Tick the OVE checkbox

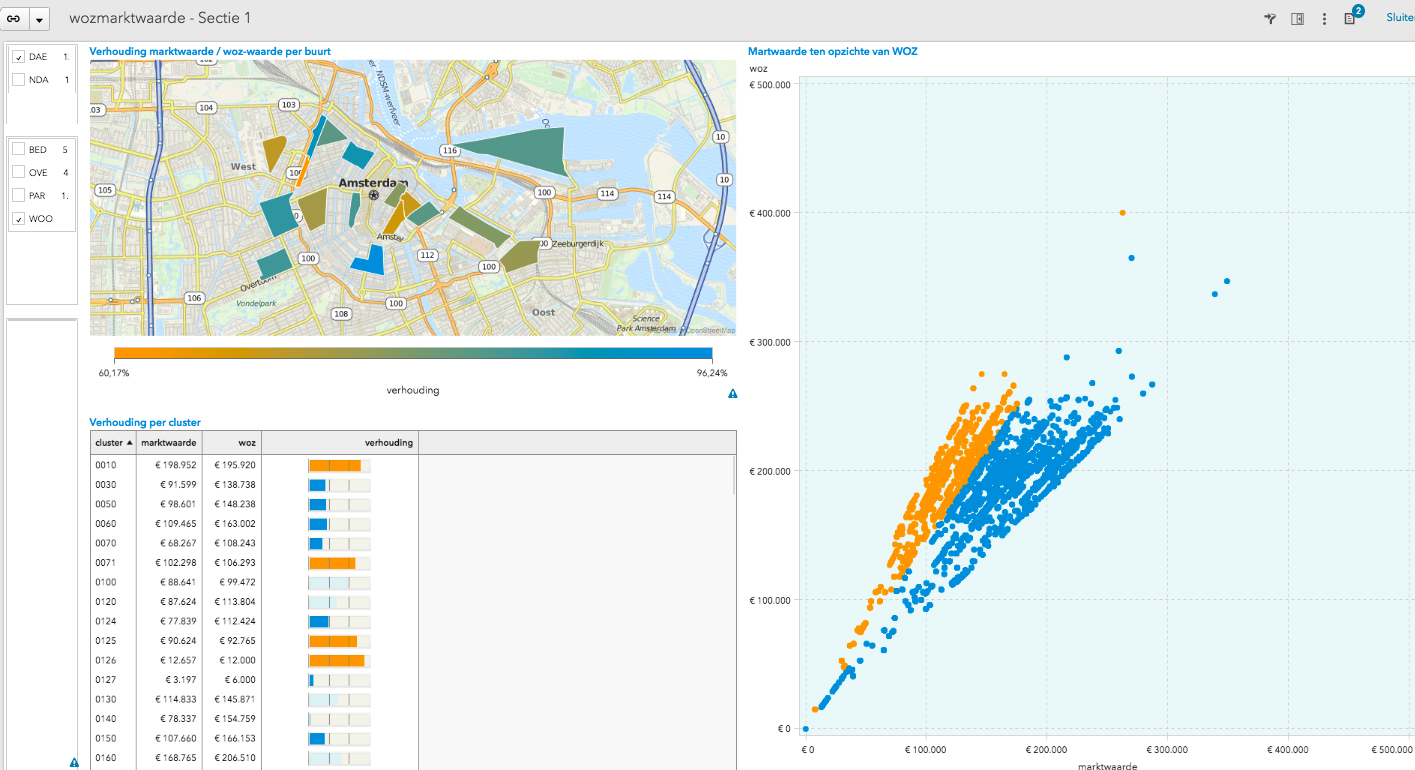tap(18, 172)
